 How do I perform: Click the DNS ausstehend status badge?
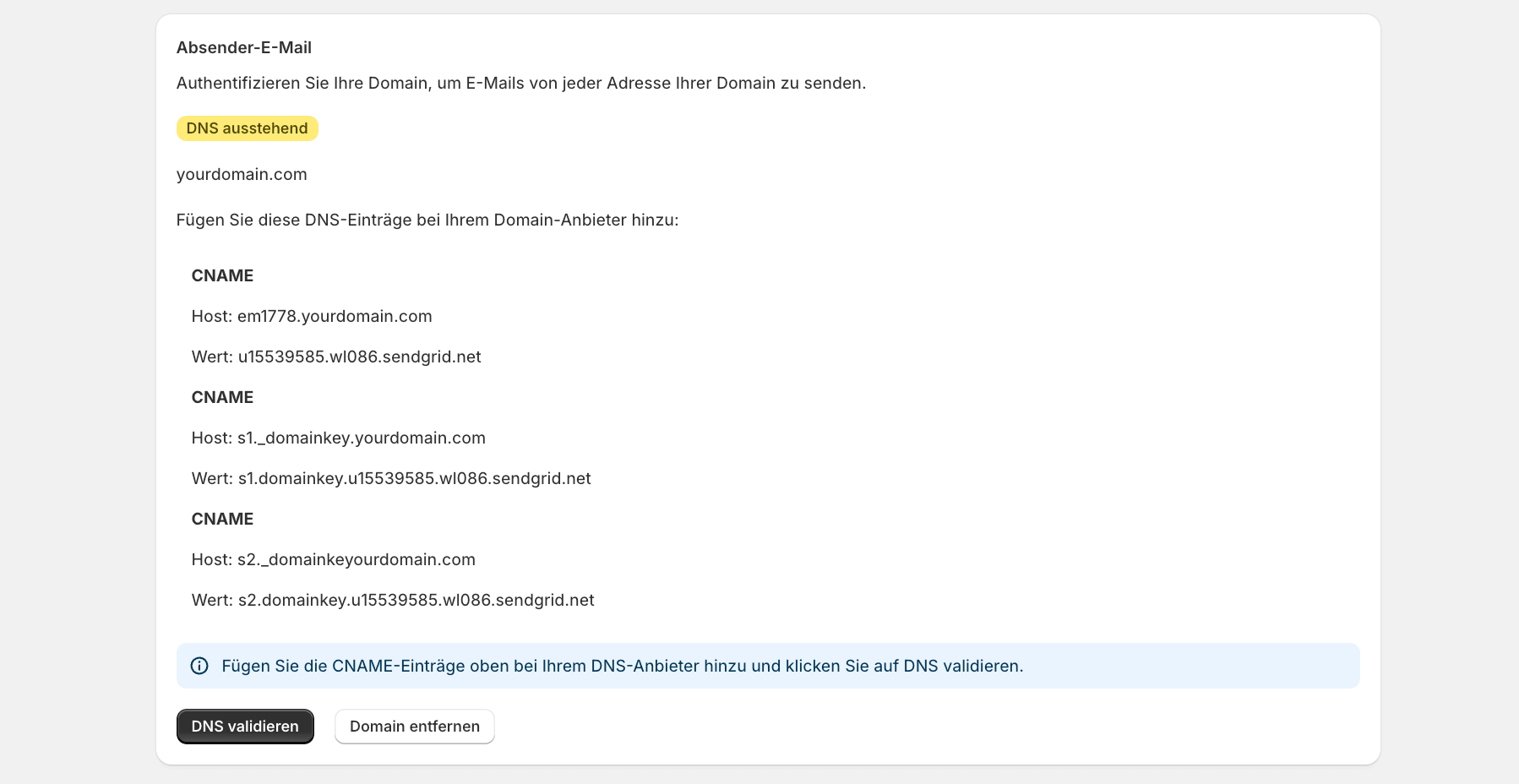coord(247,128)
